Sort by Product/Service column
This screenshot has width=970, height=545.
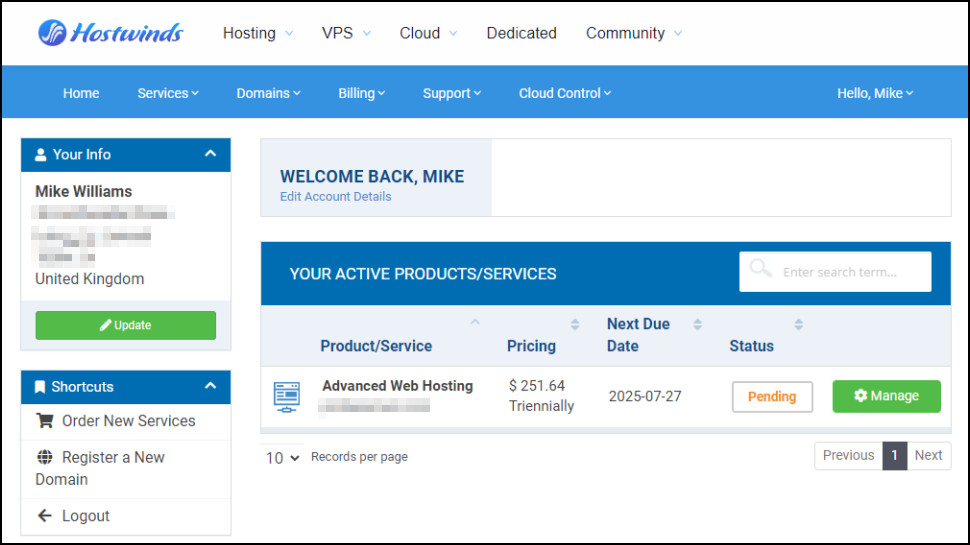(x=376, y=346)
